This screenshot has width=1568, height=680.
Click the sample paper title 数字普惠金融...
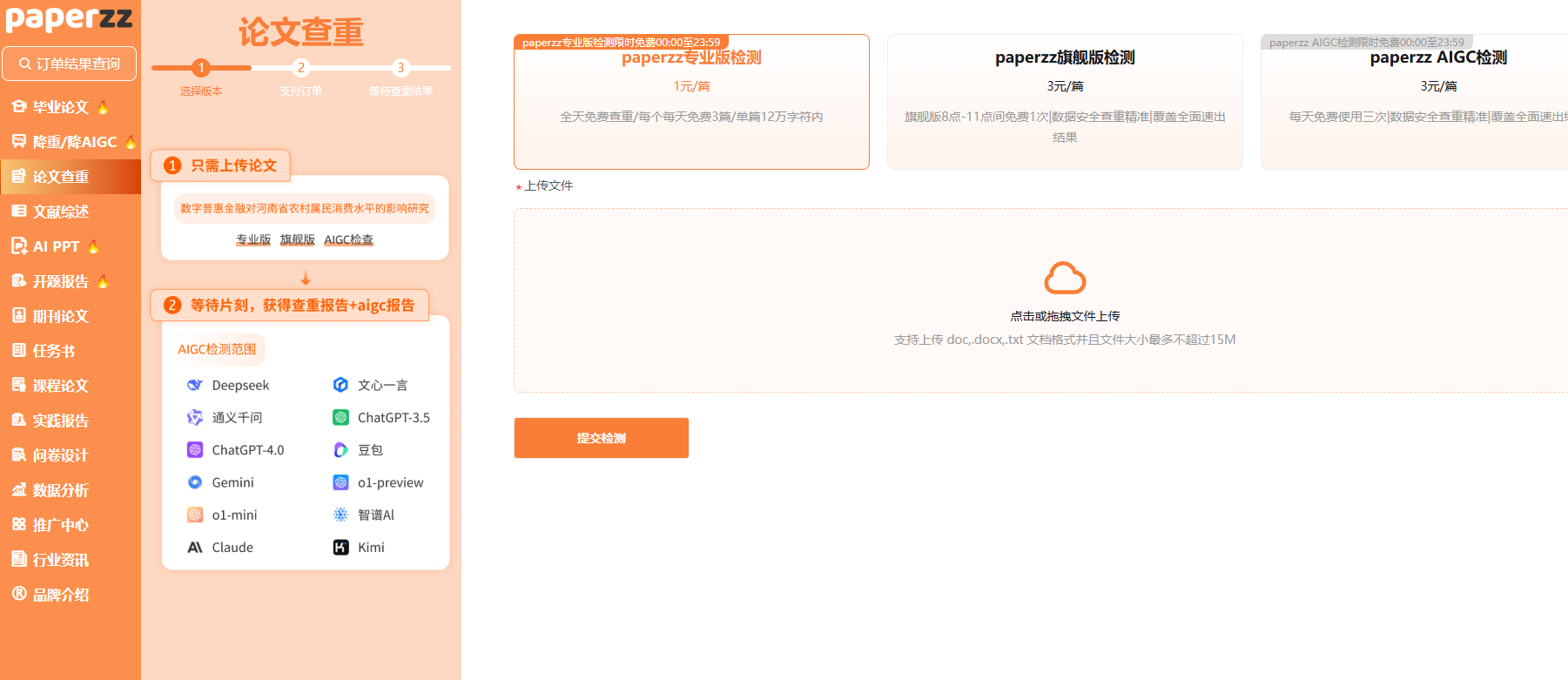pos(305,208)
